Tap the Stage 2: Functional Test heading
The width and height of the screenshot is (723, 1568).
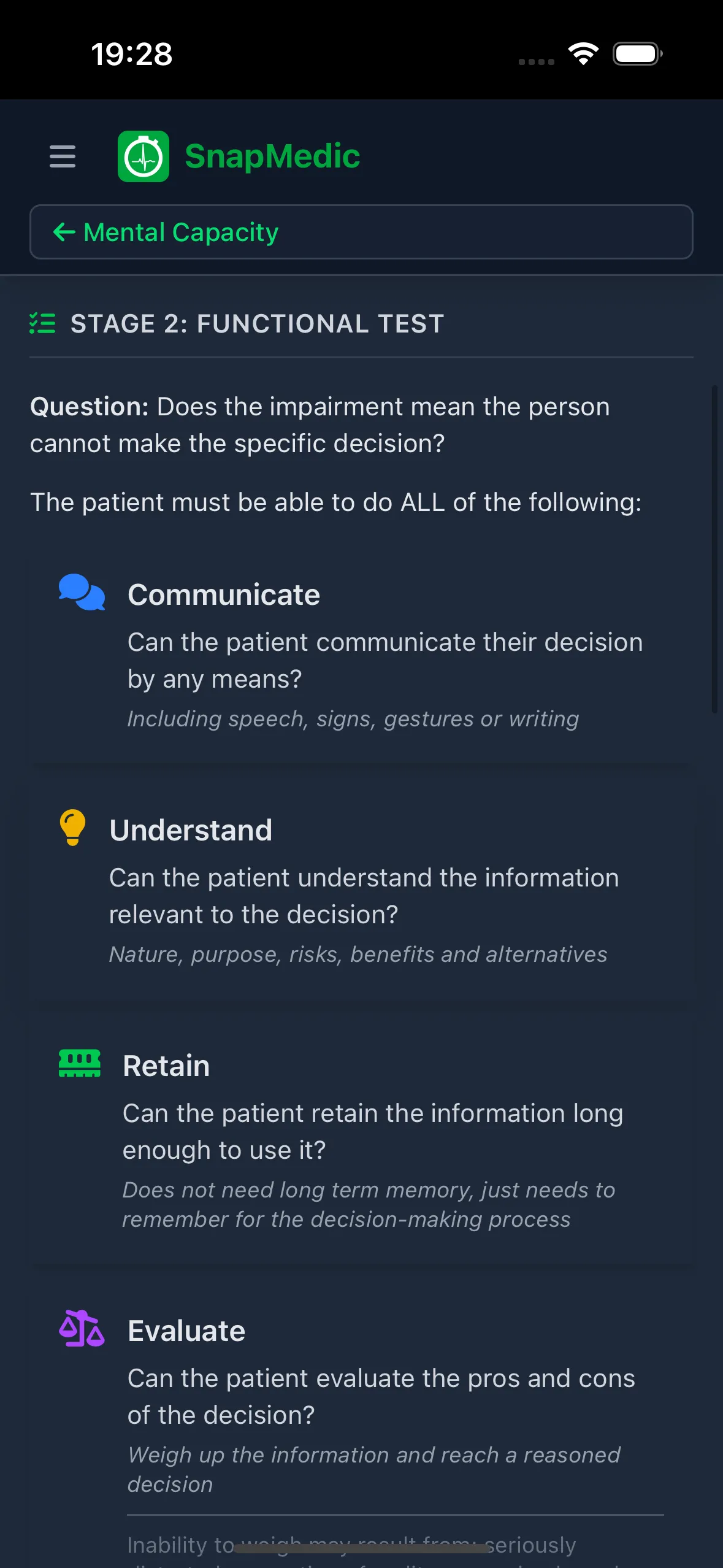click(258, 323)
